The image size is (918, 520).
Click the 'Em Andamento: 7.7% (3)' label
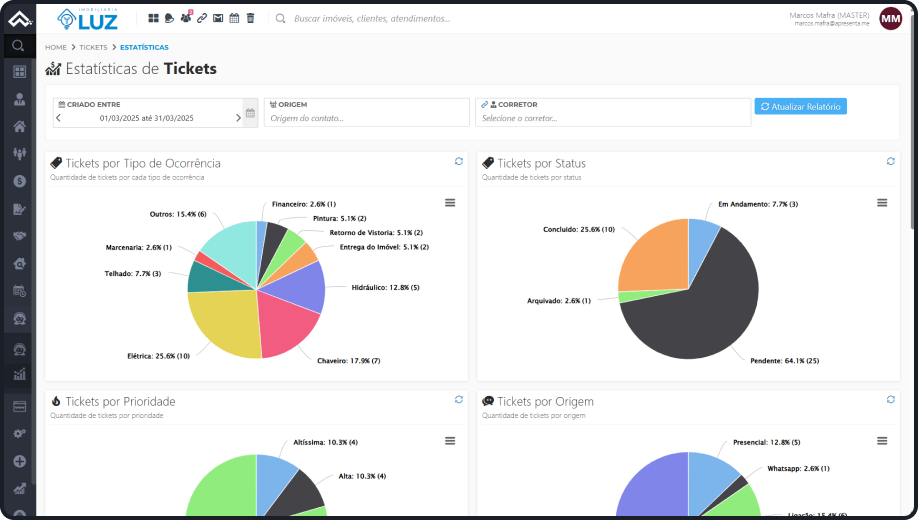758,204
